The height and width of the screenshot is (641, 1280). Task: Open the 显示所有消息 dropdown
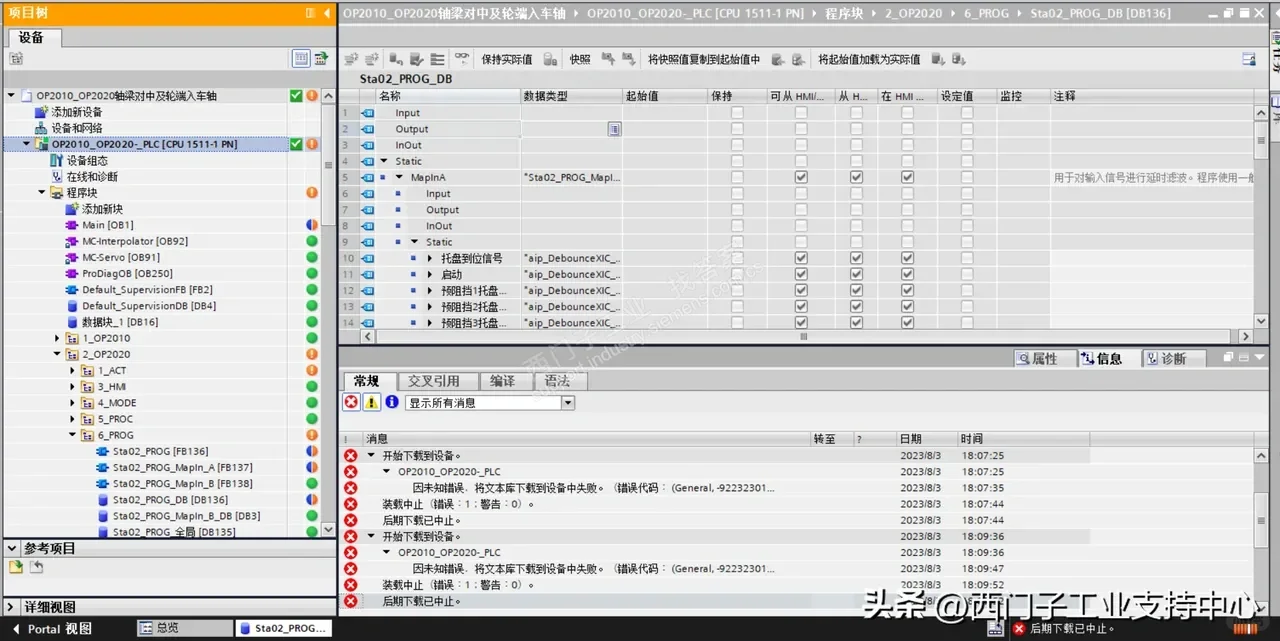coord(567,402)
